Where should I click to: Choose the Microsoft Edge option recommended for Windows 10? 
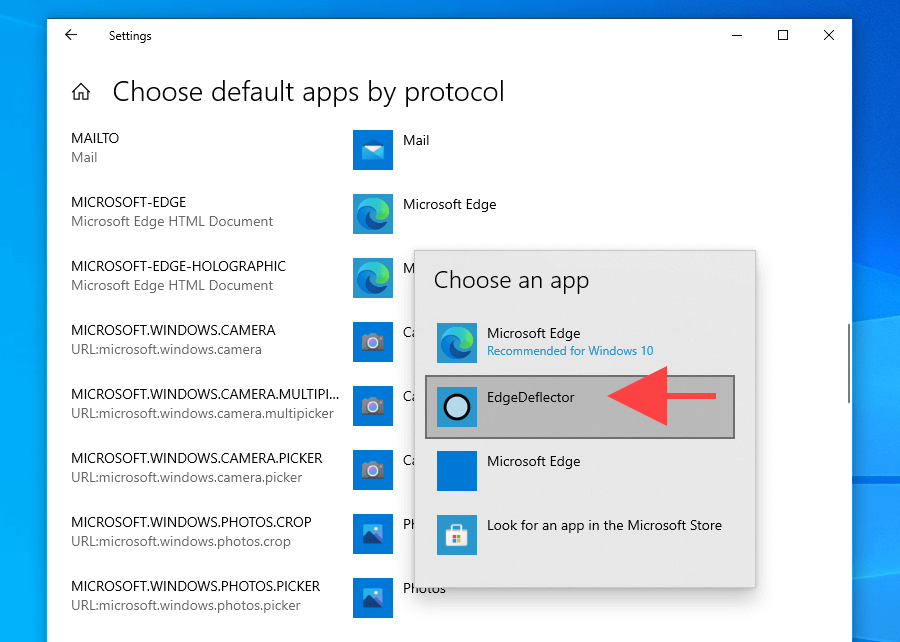(580, 343)
